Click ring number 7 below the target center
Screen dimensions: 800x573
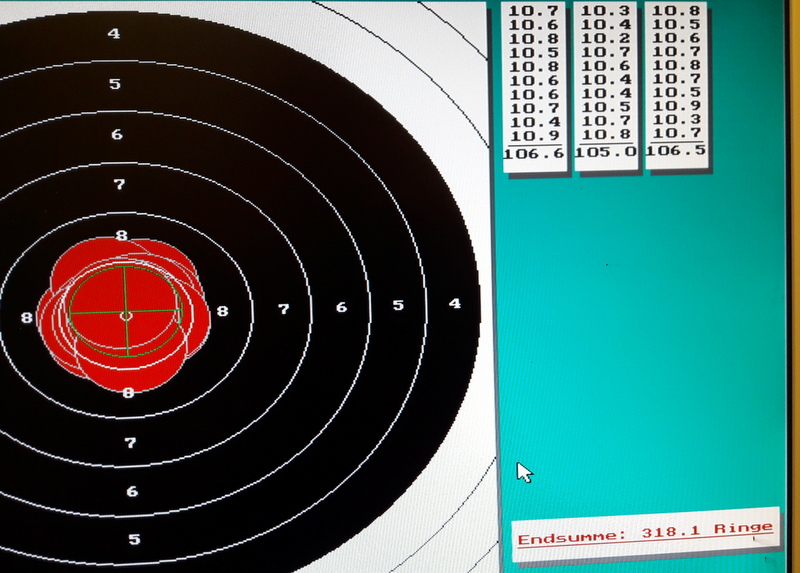tap(130, 442)
